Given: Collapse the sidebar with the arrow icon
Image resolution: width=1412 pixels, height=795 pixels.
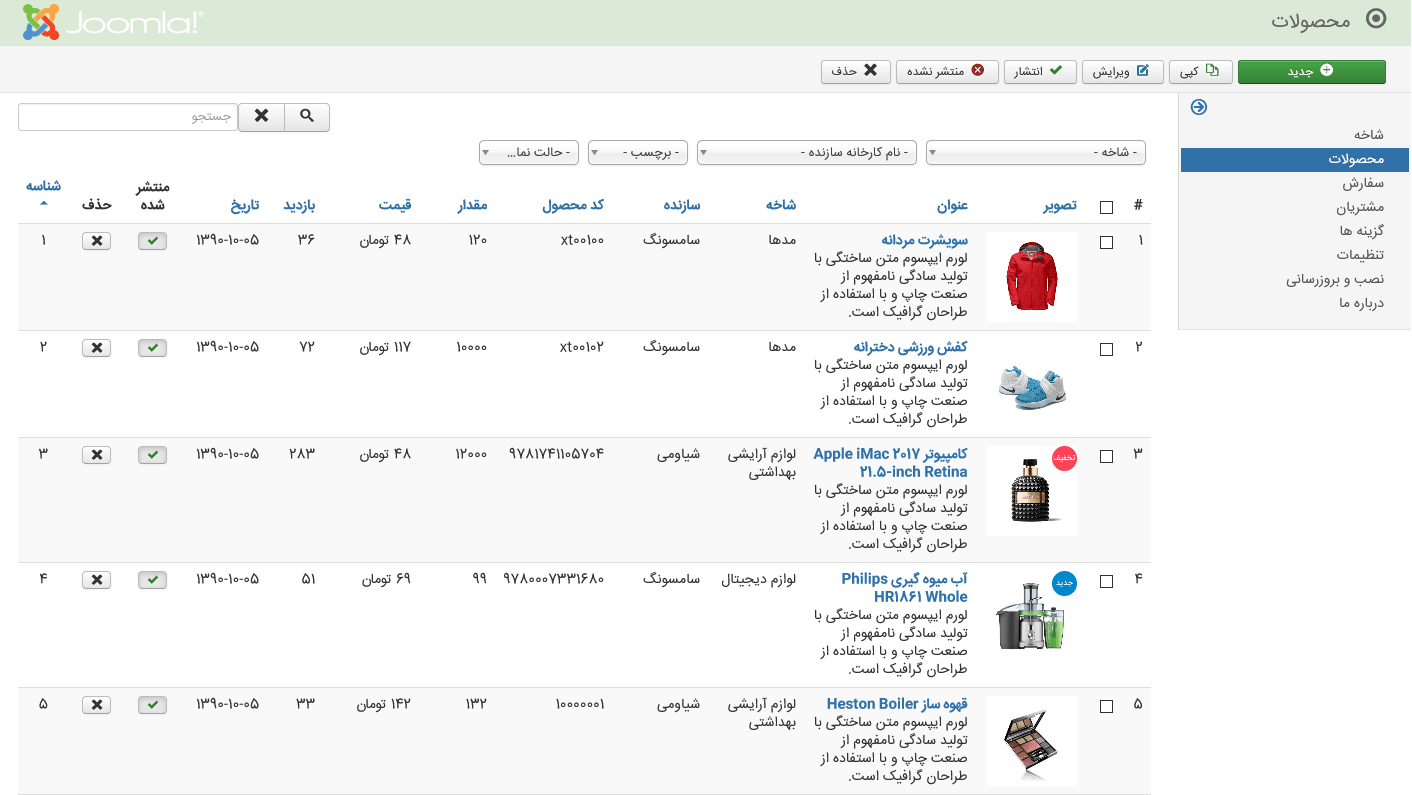Looking at the screenshot, I should pyautogui.click(x=1199, y=107).
